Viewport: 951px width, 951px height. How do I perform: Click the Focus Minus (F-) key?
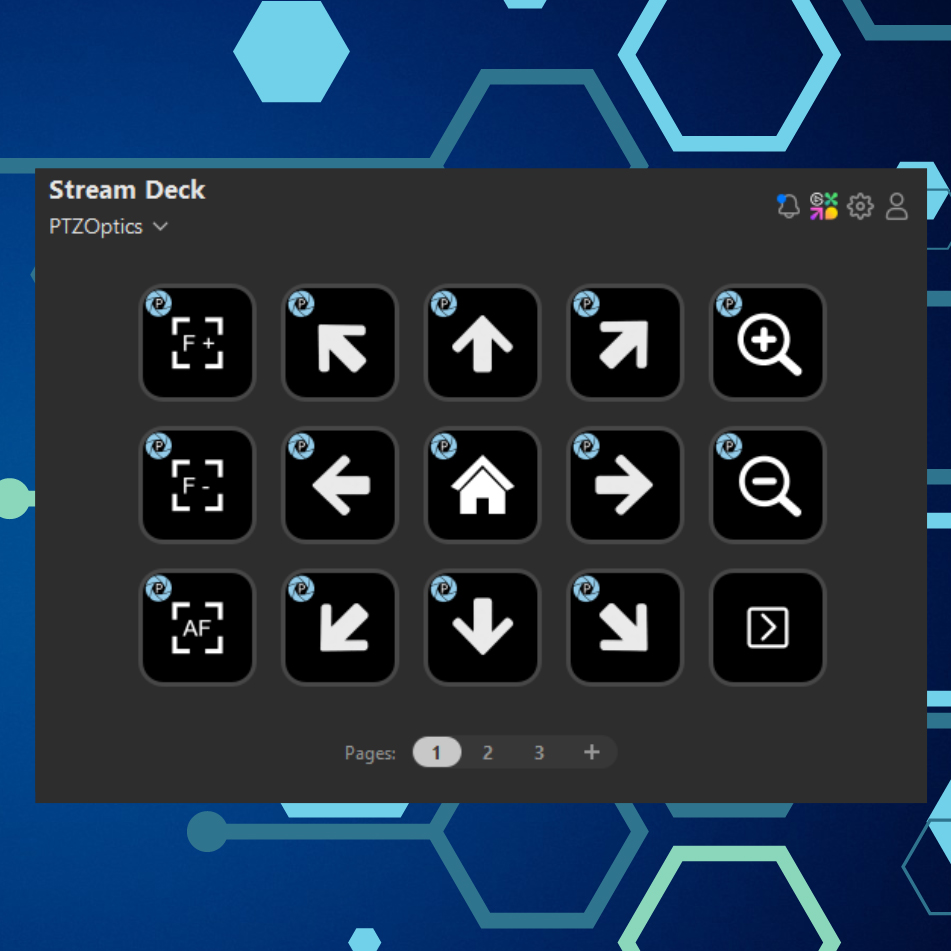[197, 485]
